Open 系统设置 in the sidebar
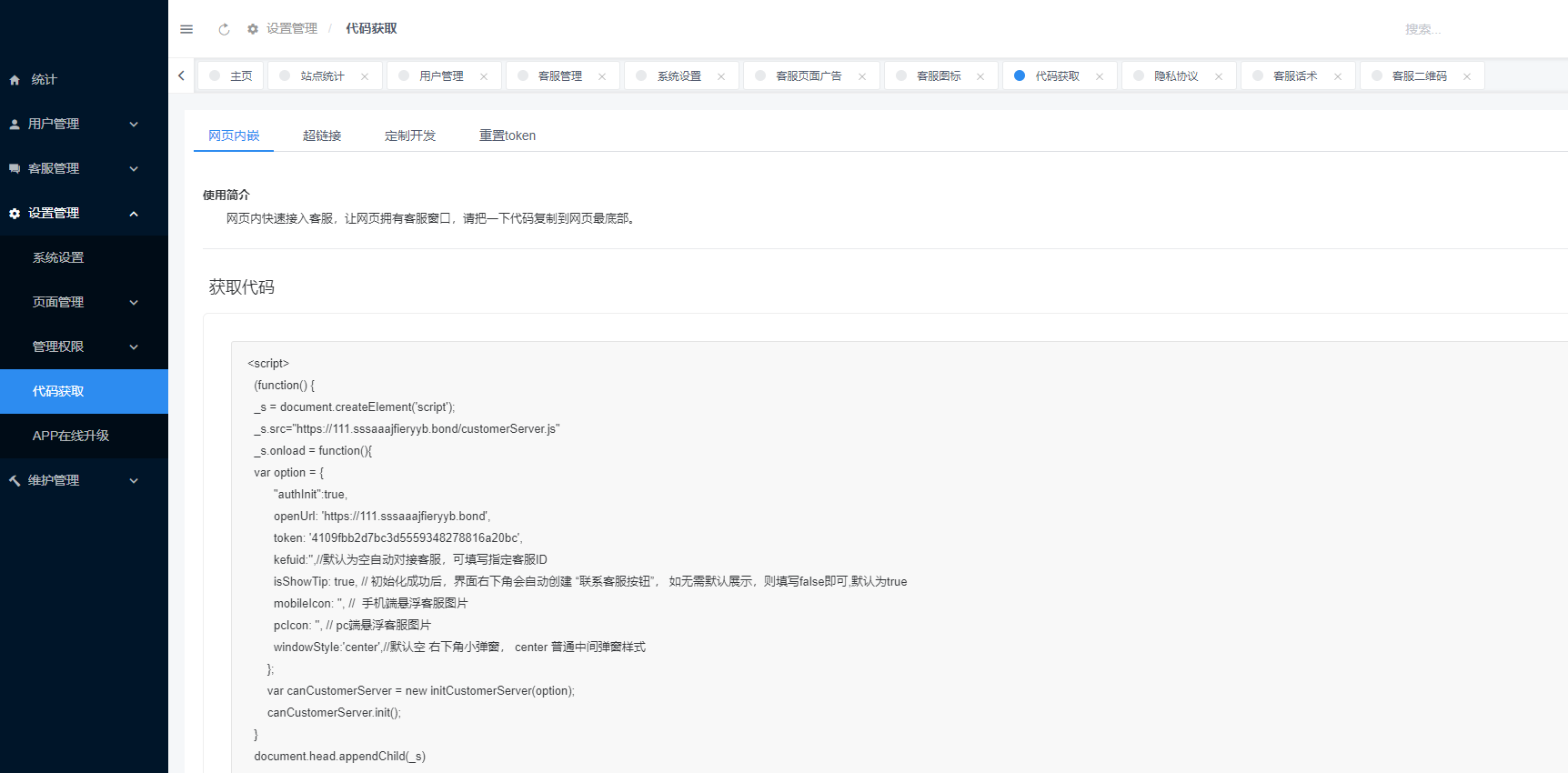Image resolution: width=1568 pixels, height=773 pixels. [x=84, y=258]
